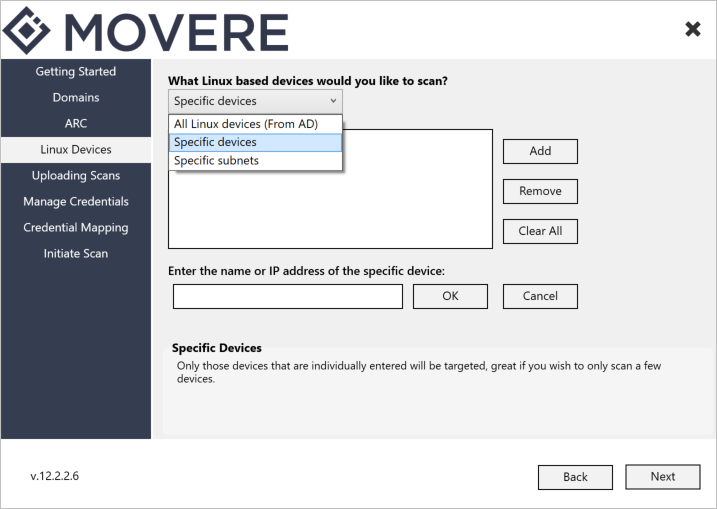Click Cancel beside the OK button
717x509 pixels.
[x=540, y=296]
